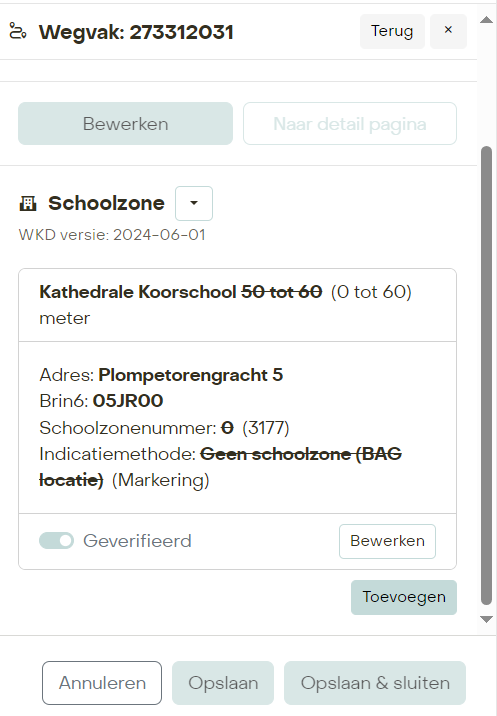Click Opslaan & sluiten

tap(375, 683)
